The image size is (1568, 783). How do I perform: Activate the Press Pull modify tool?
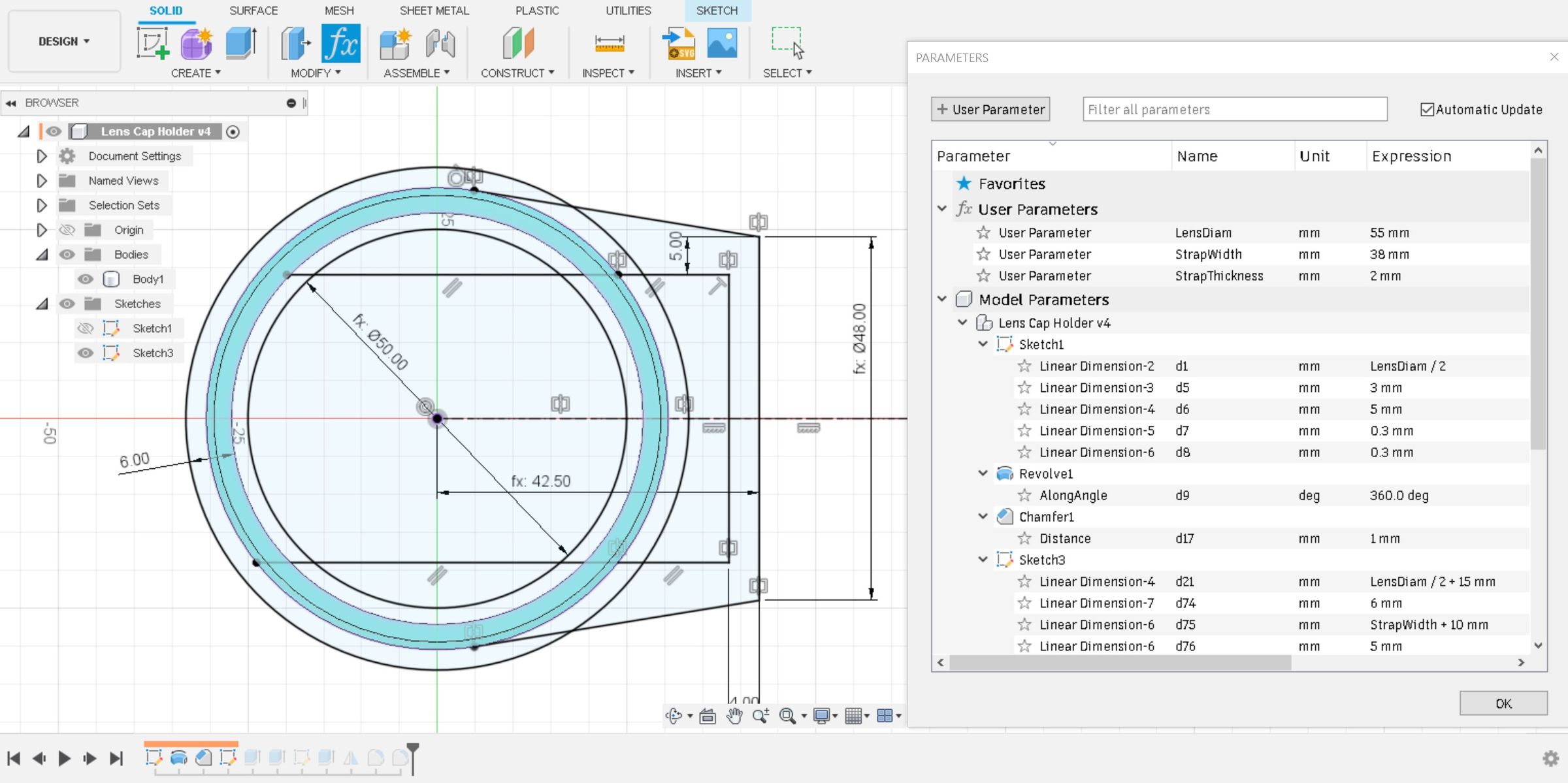click(295, 42)
